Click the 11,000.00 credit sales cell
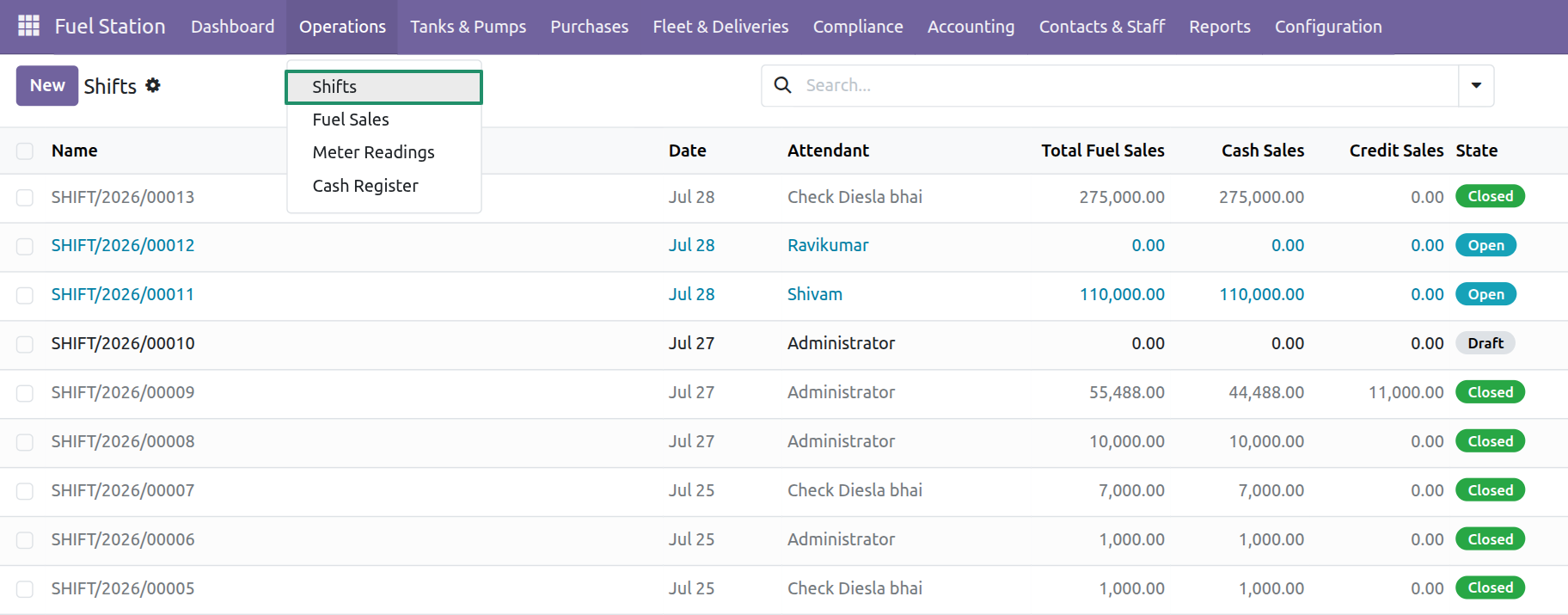This screenshot has height=615, width=1568. tap(1406, 392)
